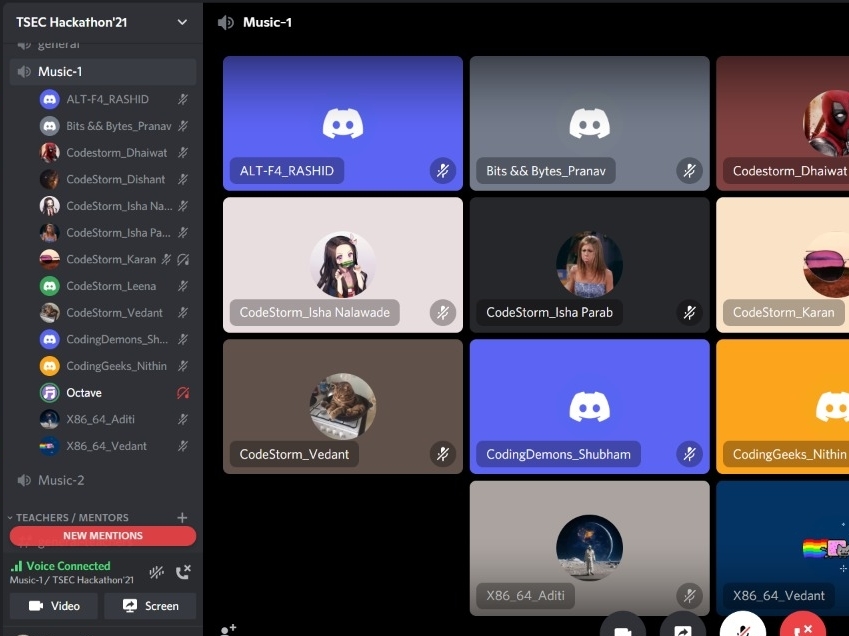Open the TSEC Hackathon'21 server dropdown
This screenshot has height=636, width=849.
(x=181, y=22)
